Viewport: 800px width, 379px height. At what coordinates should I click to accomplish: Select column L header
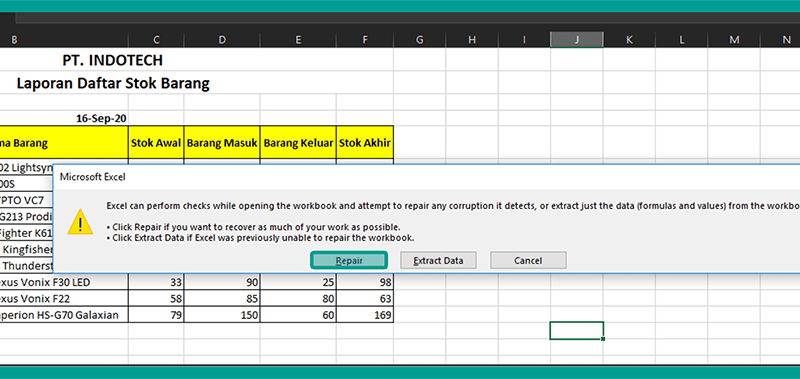point(682,40)
